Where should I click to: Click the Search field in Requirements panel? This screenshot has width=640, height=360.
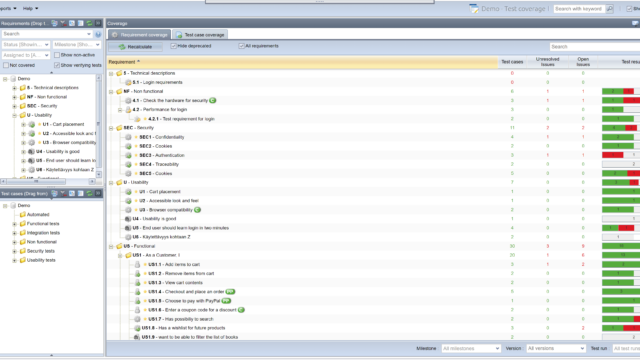pos(47,34)
